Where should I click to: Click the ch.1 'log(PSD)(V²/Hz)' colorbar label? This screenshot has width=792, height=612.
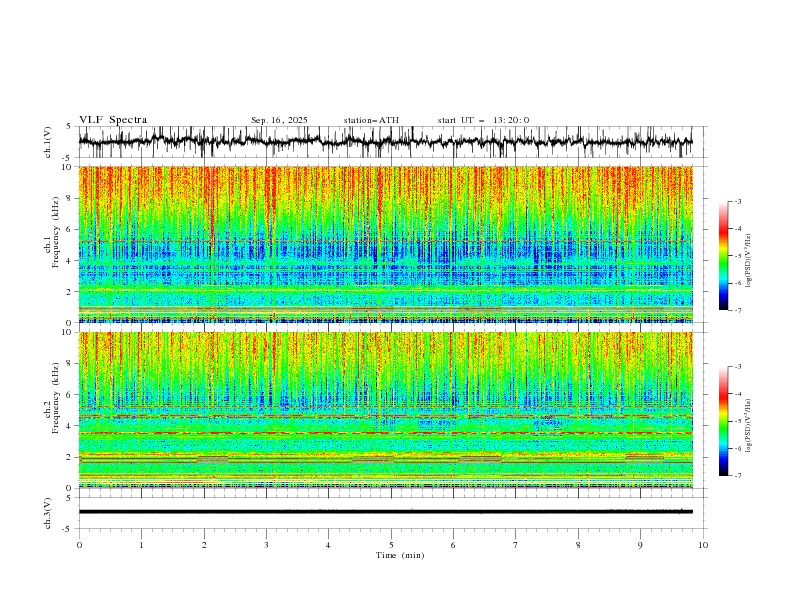pyautogui.click(x=749, y=261)
